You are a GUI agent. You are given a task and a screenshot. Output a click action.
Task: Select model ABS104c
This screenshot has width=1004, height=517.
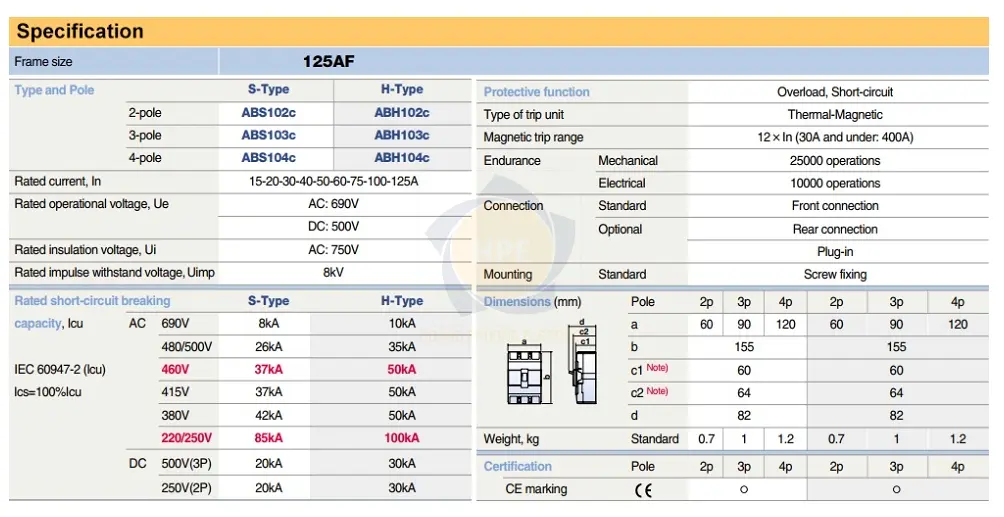(268, 158)
